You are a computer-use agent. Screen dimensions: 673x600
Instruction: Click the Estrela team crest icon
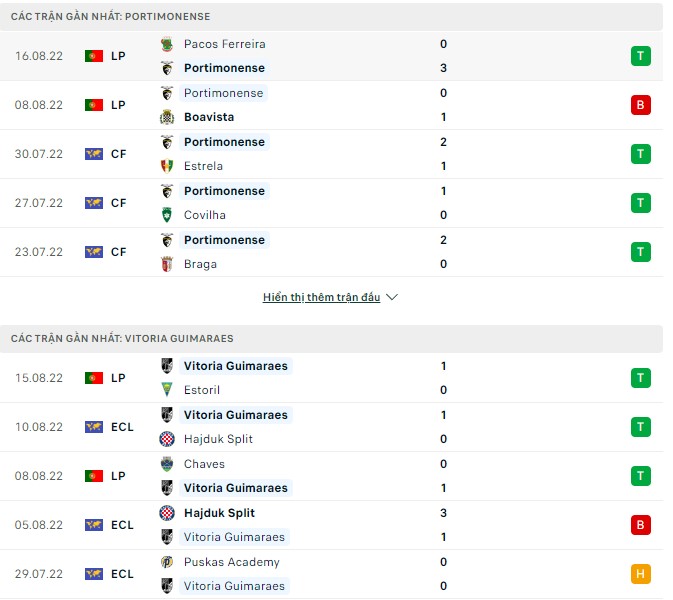tap(167, 166)
